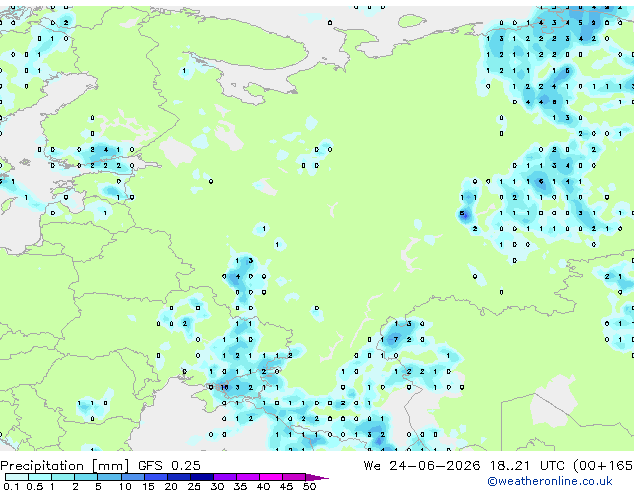Image resolution: width=634 pixels, height=490 pixels.
Task: Click the date 'We 24-06-2026'
Action: 422,466
